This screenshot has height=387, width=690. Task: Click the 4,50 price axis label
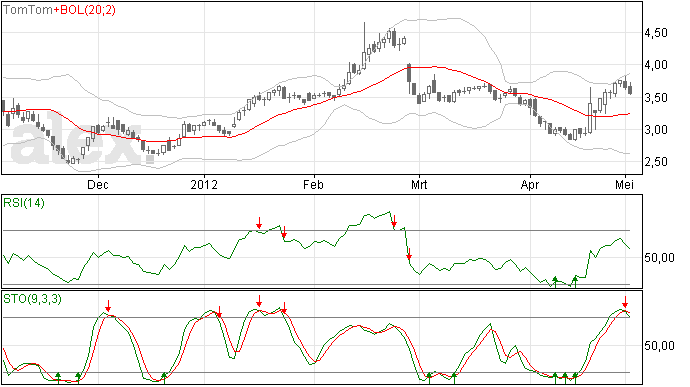(x=656, y=33)
